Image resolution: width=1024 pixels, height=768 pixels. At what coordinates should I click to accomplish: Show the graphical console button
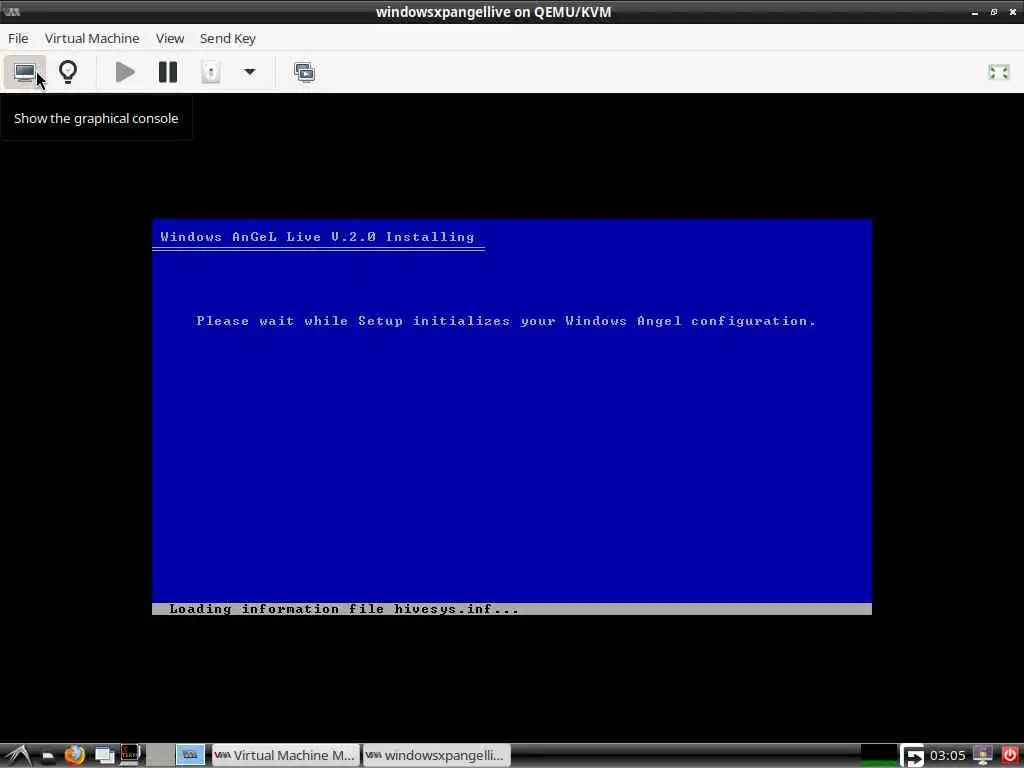25,72
